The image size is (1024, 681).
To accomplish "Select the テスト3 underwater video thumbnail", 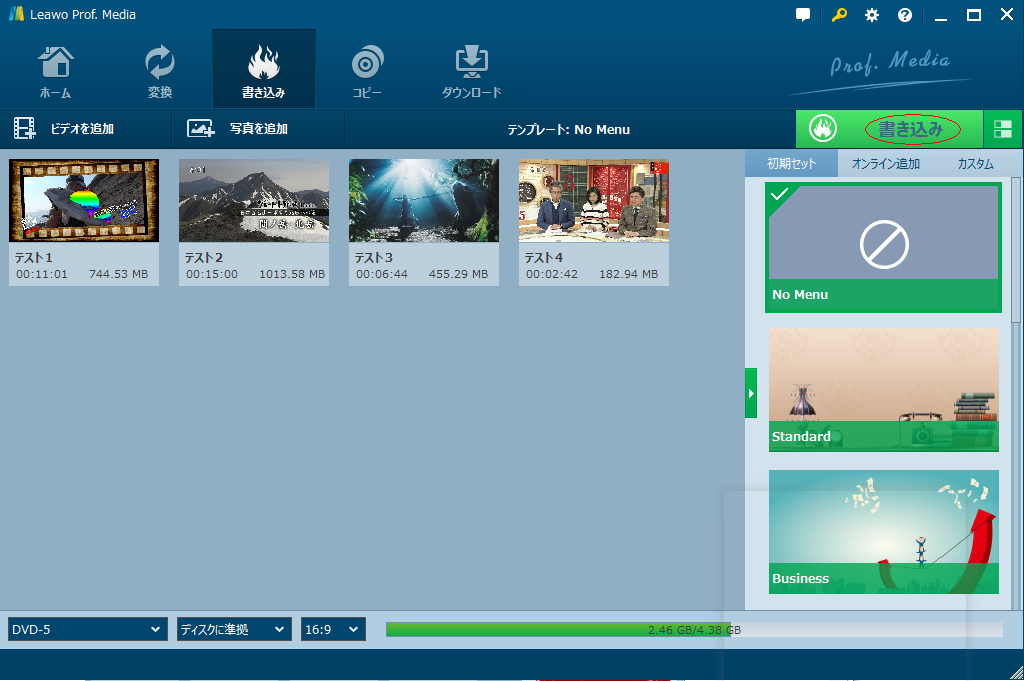I will point(424,200).
